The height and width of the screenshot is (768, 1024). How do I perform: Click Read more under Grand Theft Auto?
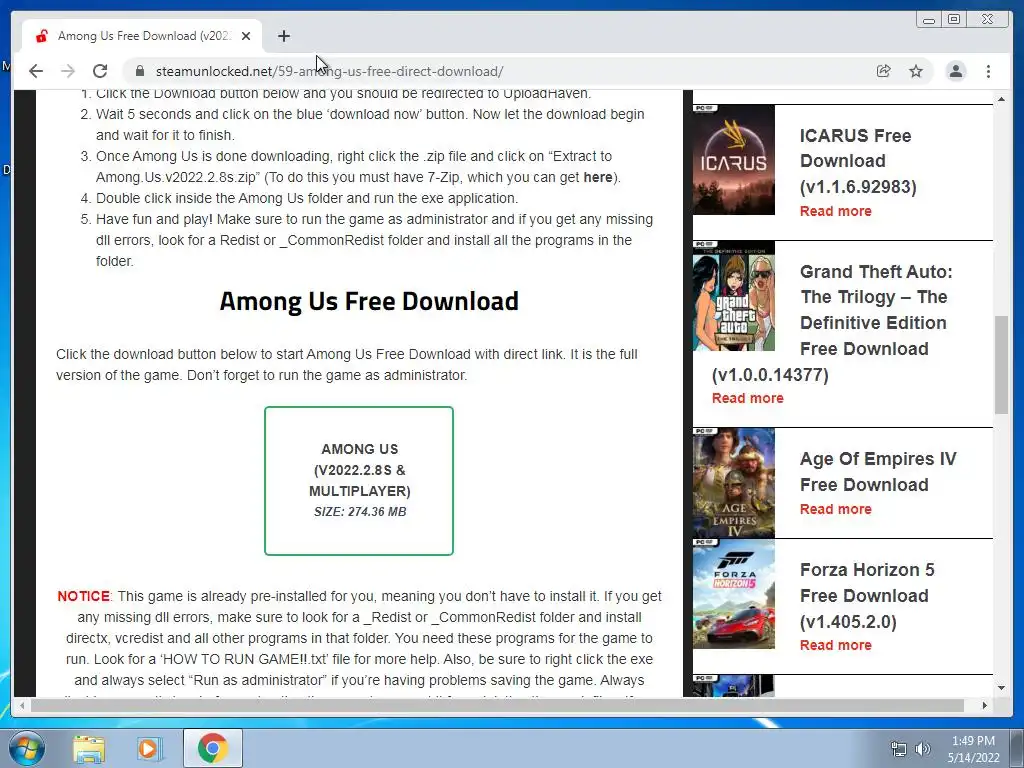[x=747, y=398]
